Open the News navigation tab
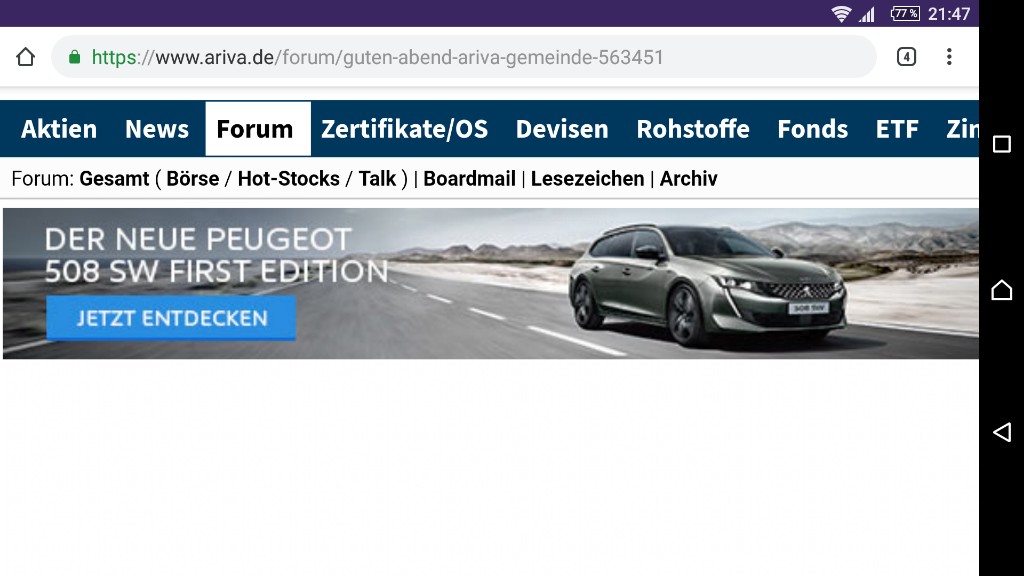1024x576 pixels. coord(157,129)
